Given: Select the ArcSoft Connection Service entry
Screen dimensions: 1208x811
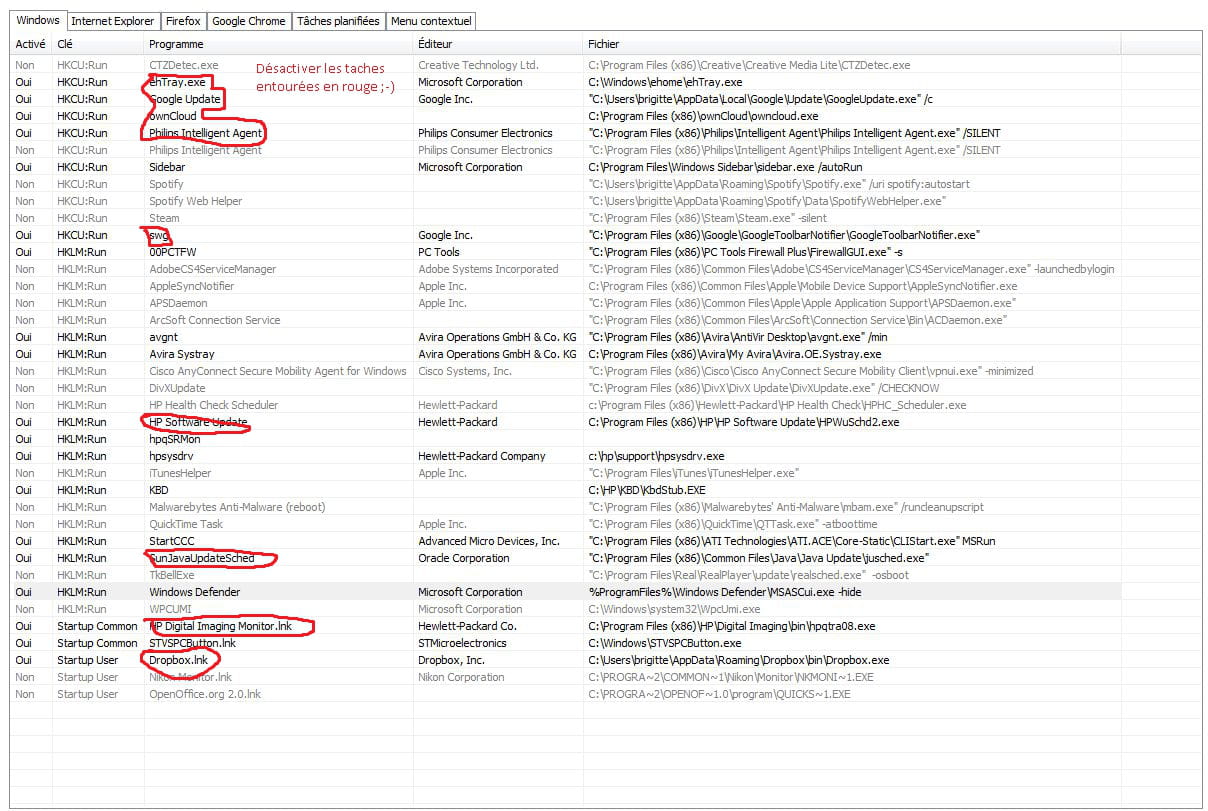Looking at the screenshot, I should [x=214, y=320].
